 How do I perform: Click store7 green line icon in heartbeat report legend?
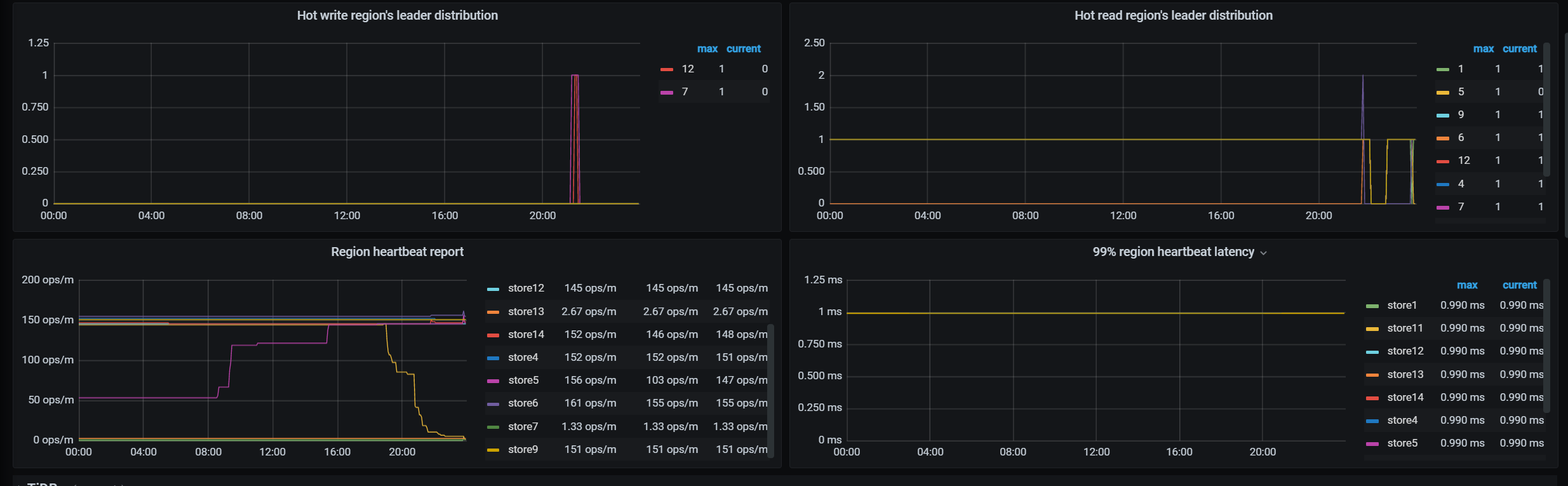click(x=493, y=428)
